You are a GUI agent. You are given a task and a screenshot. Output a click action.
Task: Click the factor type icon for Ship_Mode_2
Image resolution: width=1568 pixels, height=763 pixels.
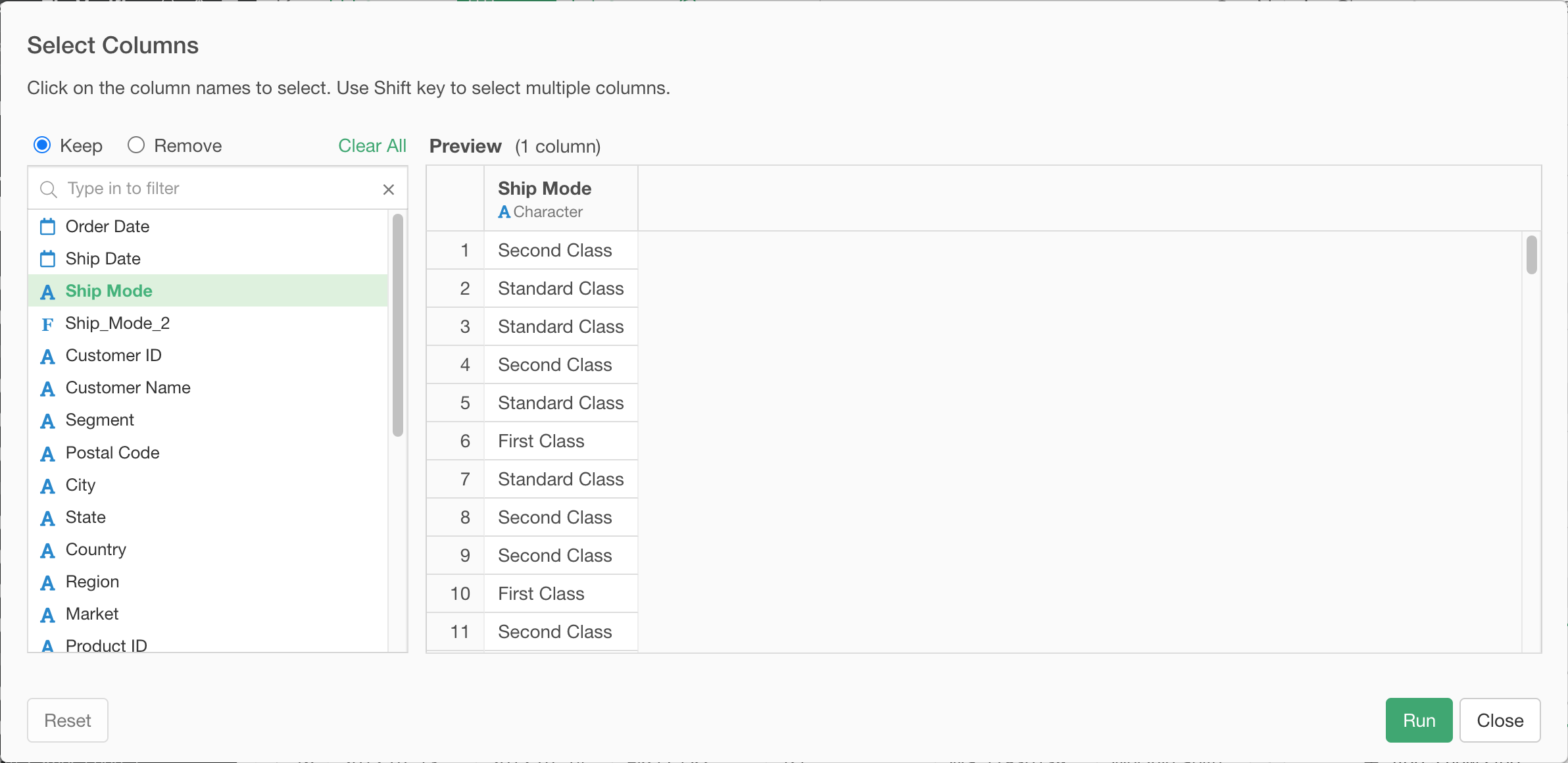point(47,324)
